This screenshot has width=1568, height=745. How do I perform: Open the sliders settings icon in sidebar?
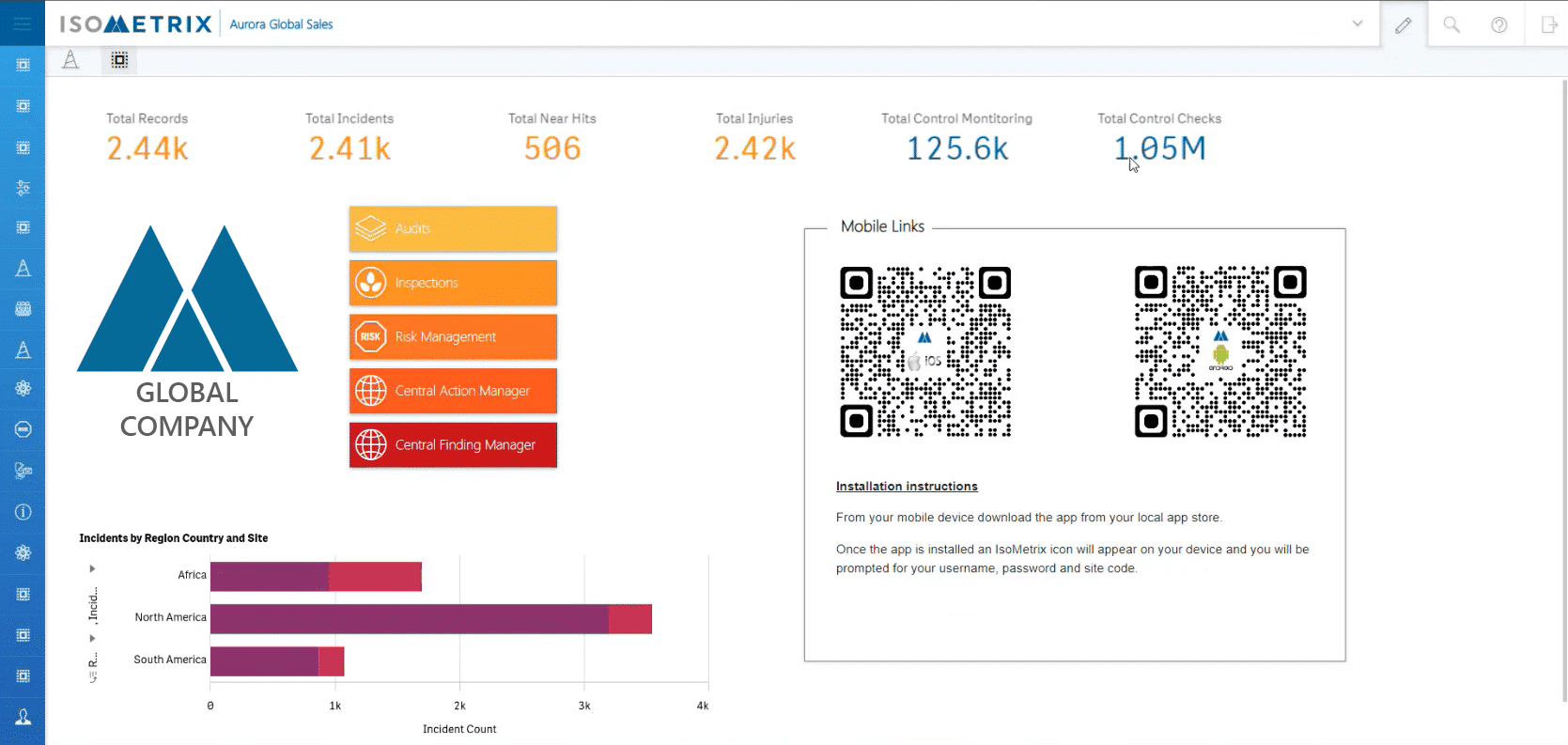(23, 188)
